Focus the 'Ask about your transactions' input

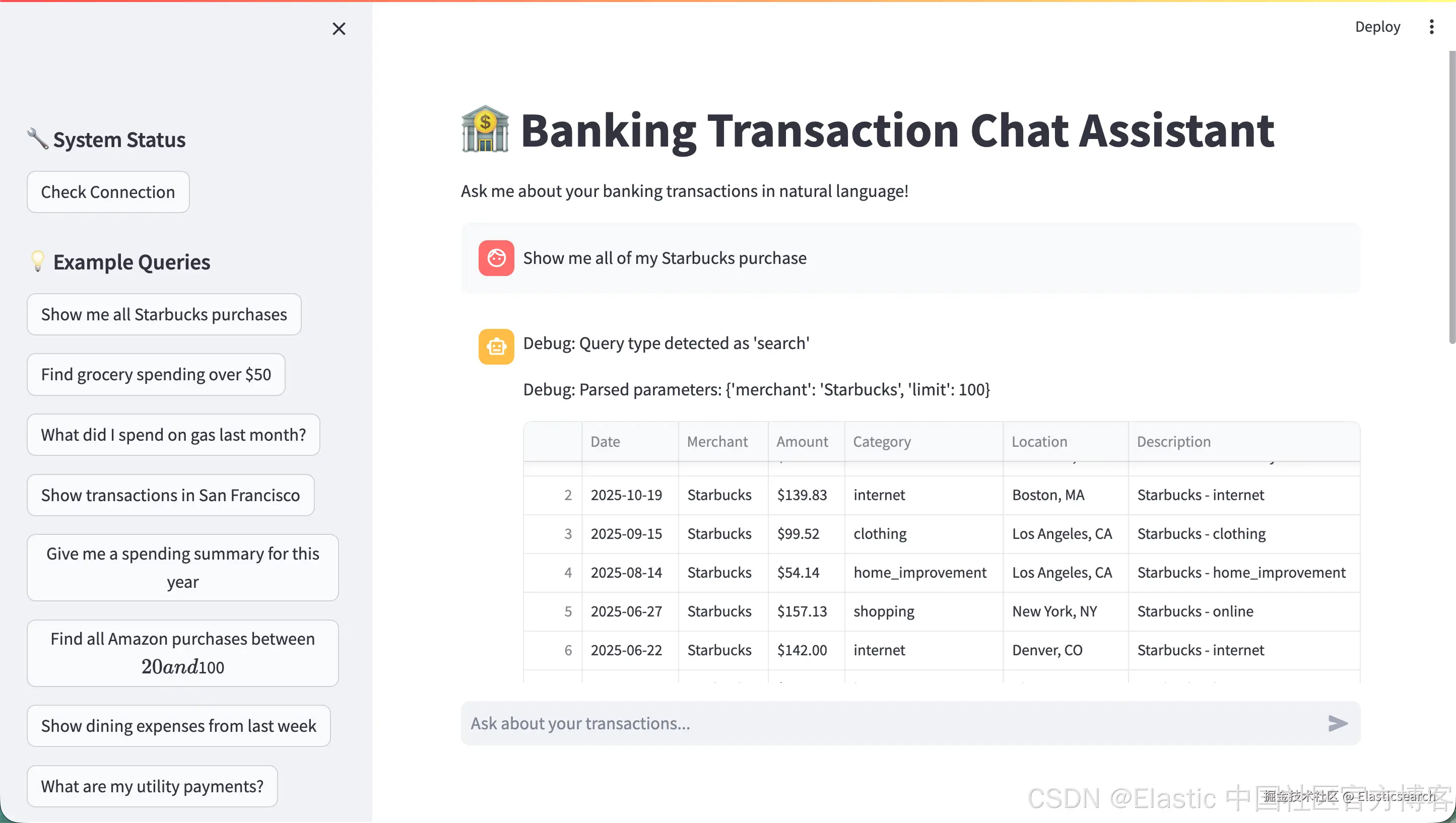point(887,723)
